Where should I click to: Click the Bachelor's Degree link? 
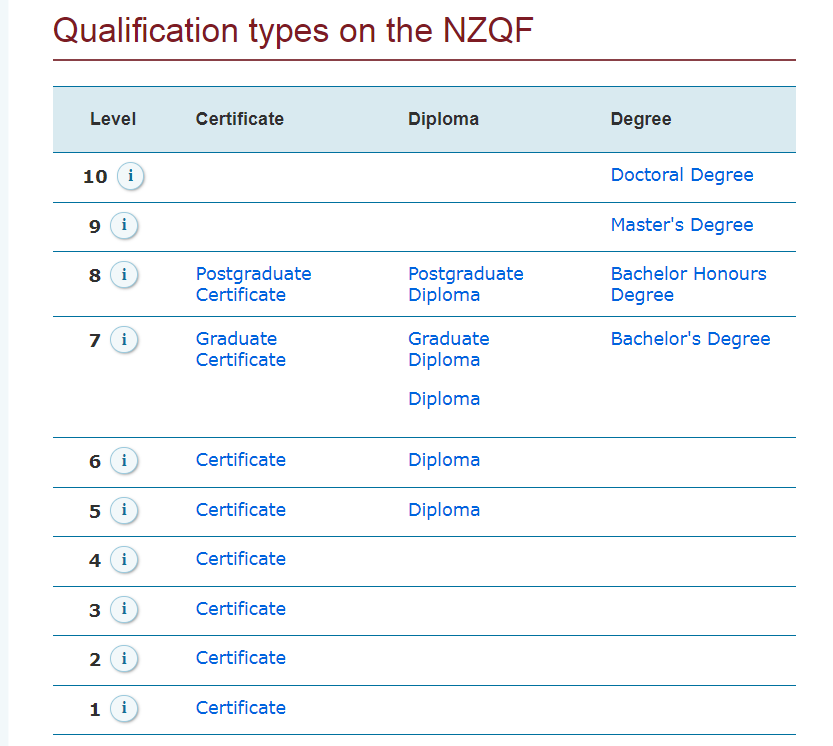pos(691,339)
